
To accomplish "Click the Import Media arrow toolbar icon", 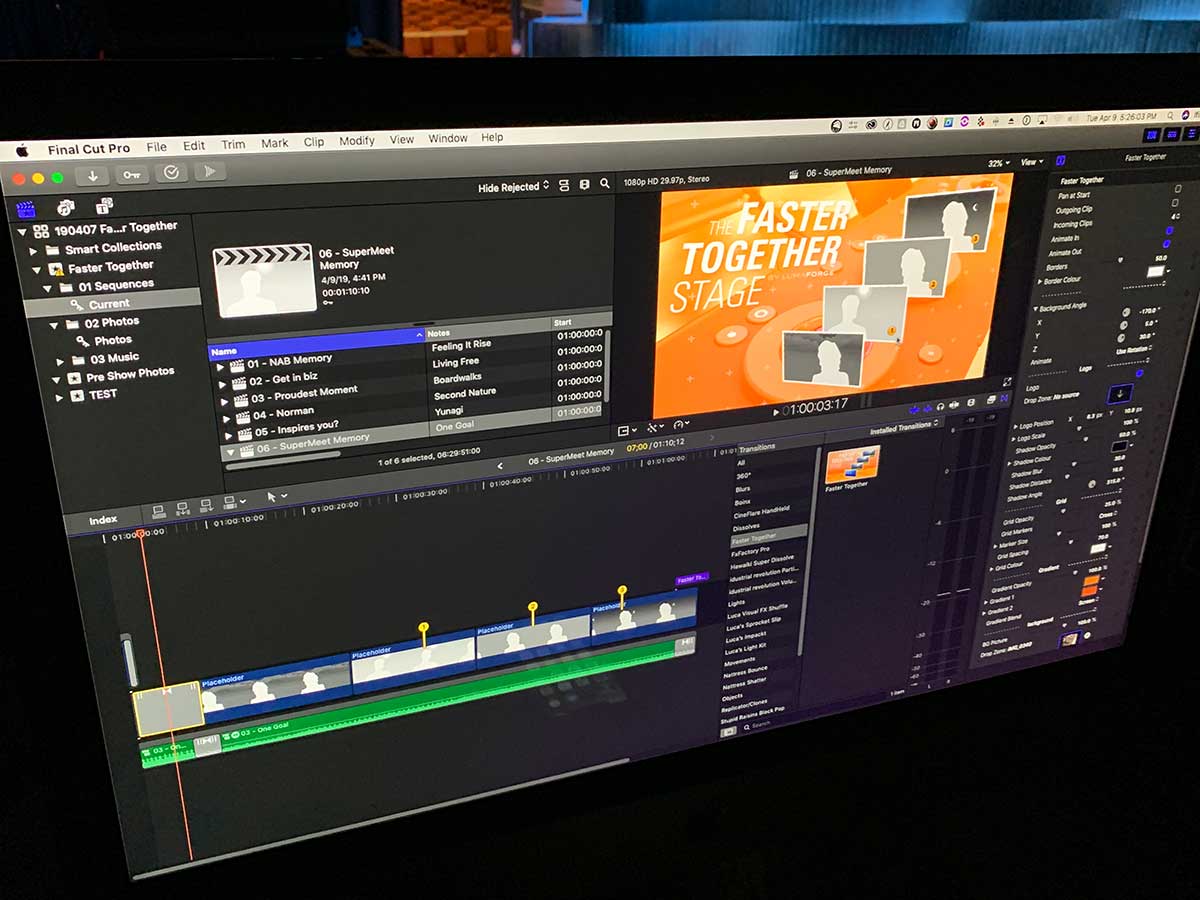I will click(92, 175).
